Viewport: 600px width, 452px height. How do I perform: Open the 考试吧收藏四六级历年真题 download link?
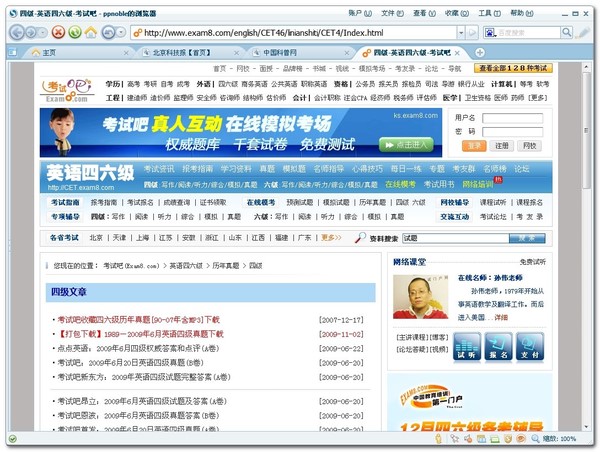coord(139,320)
